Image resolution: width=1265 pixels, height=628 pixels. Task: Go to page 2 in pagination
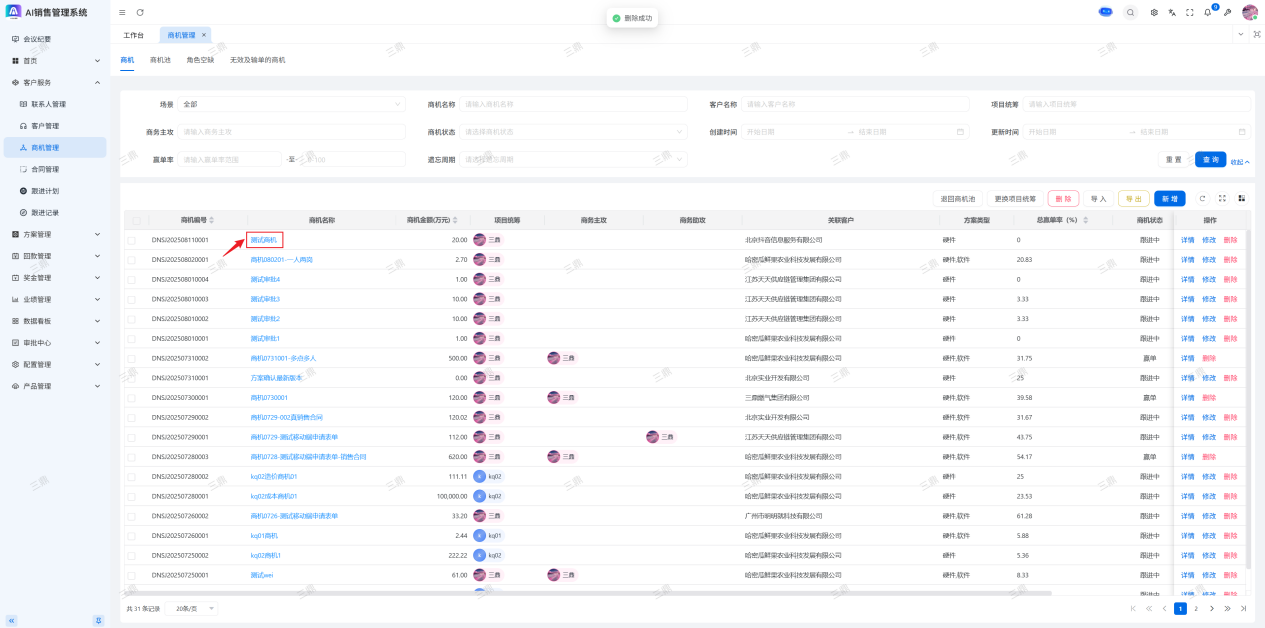point(1195,608)
